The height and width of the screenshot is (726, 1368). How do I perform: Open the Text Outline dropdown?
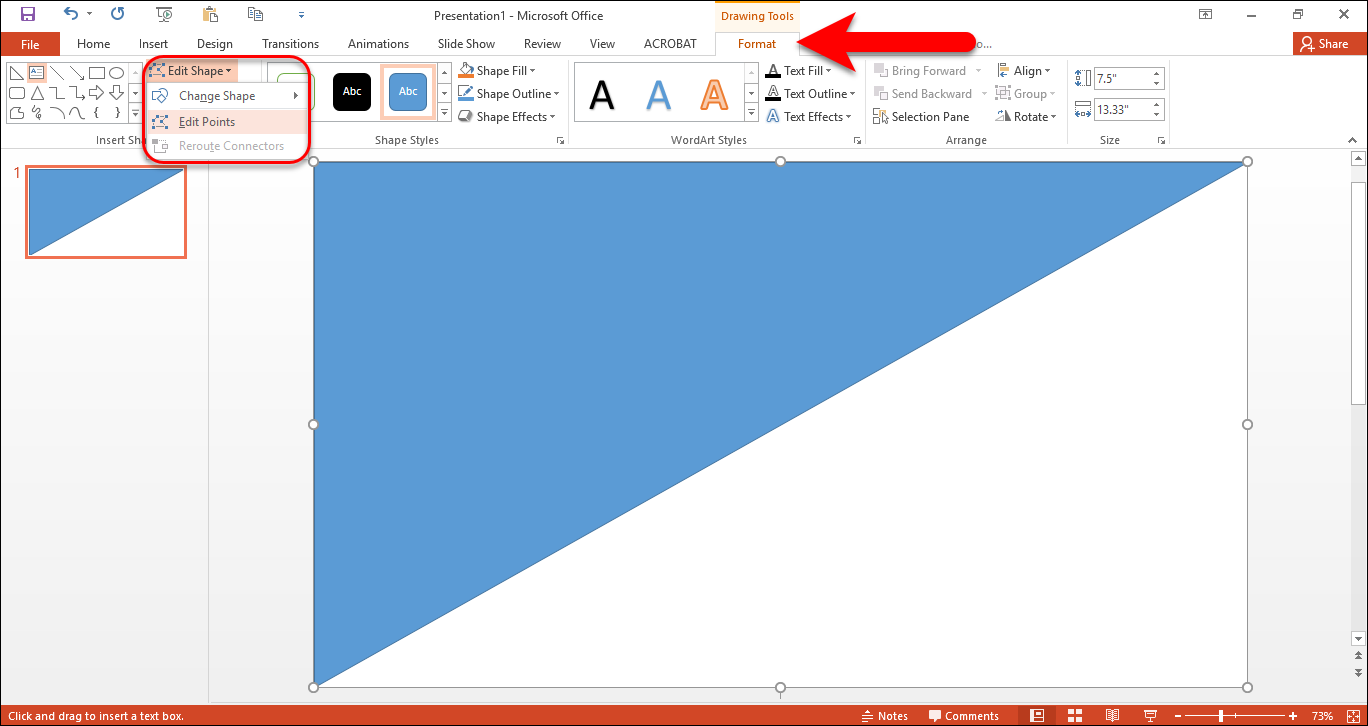pos(810,94)
